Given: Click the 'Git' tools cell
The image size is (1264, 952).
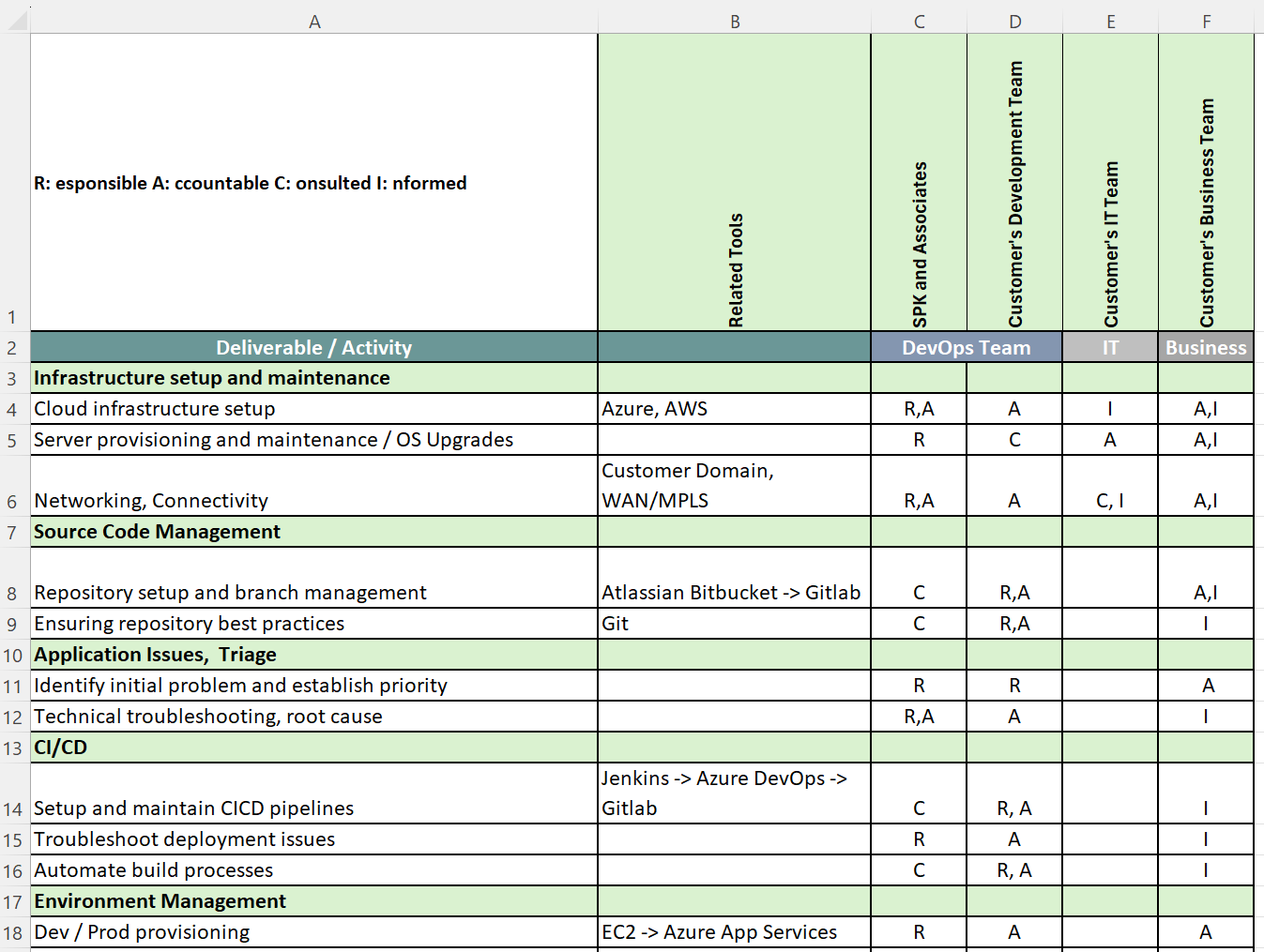Looking at the screenshot, I should tap(735, 624).
